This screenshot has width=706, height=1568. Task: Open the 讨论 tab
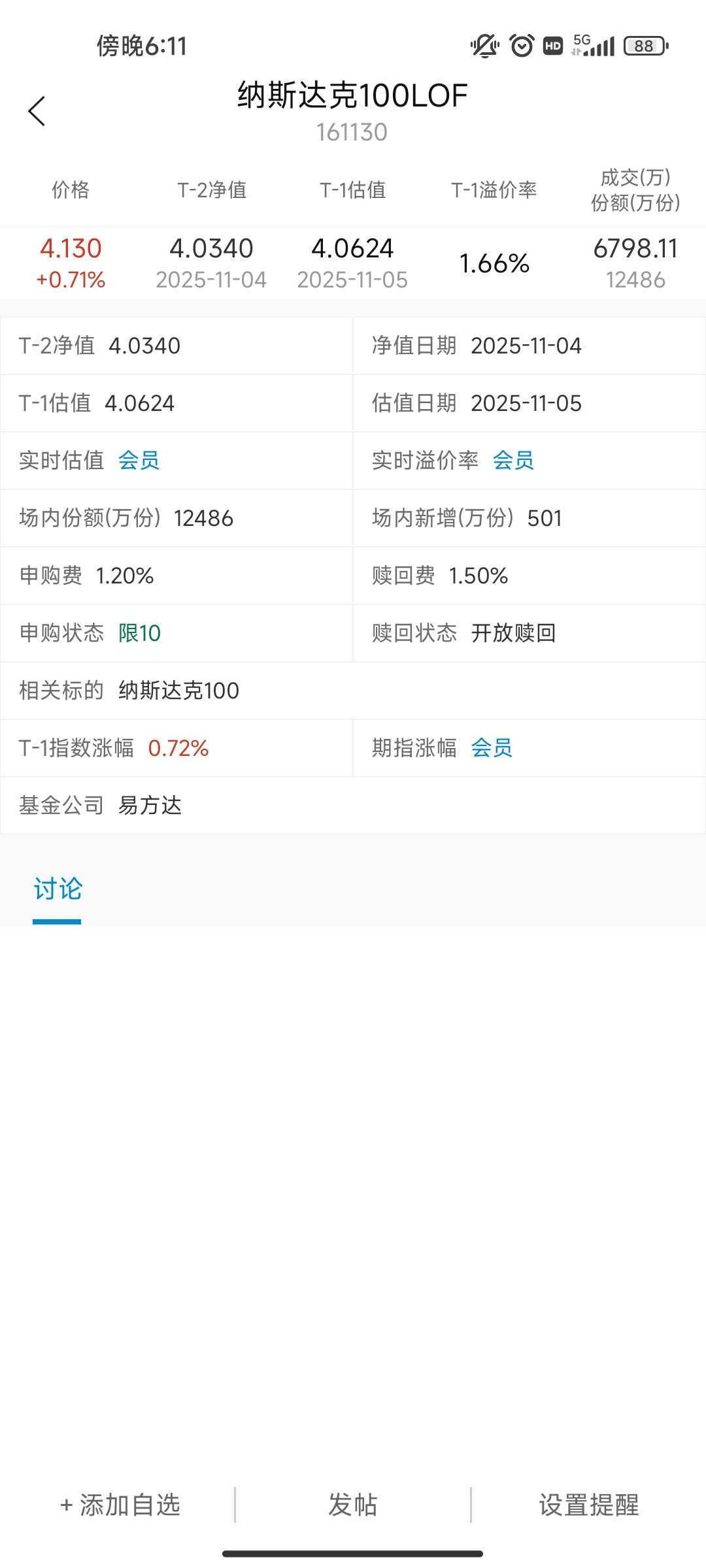pos(58,889)
